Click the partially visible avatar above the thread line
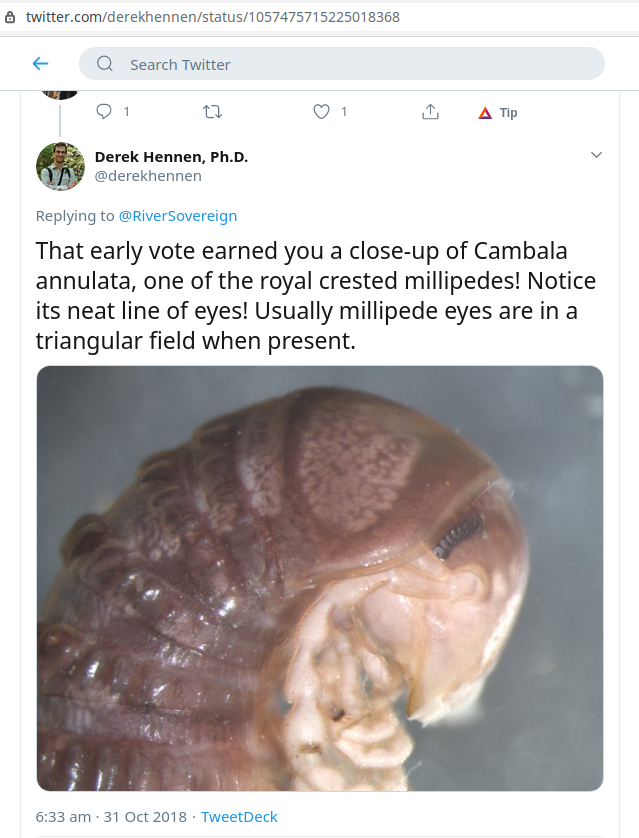This screenshot has height=838, width=639. point(60,92)
